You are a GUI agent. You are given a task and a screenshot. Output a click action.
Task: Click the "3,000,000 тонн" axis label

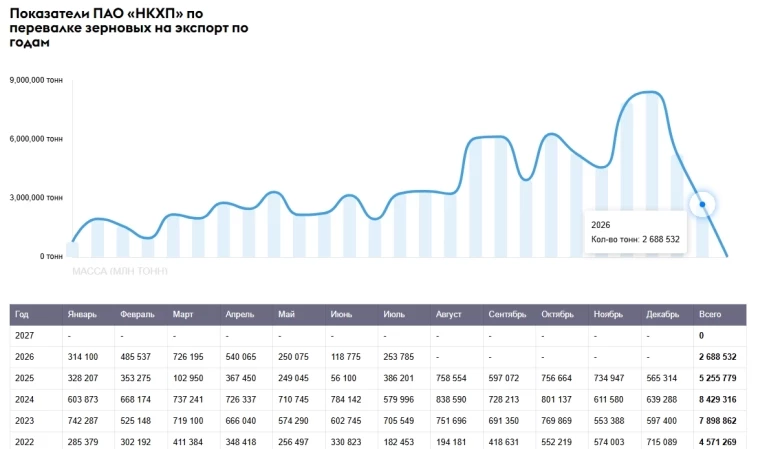click(x=36, y=197)
